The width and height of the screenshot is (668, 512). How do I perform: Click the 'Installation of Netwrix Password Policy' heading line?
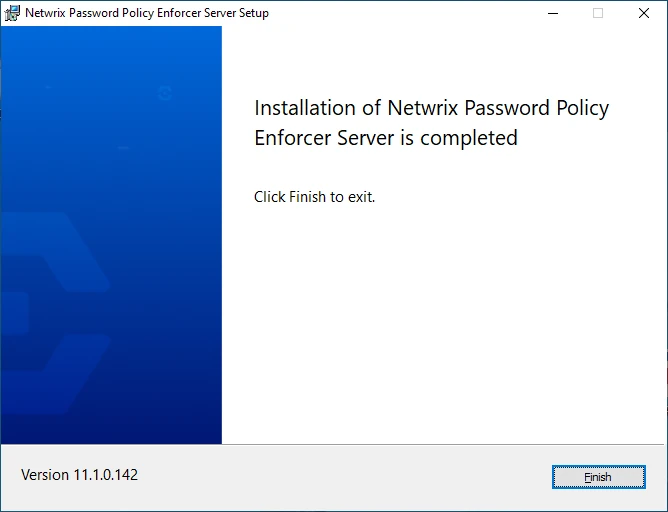tap(431, 108)
